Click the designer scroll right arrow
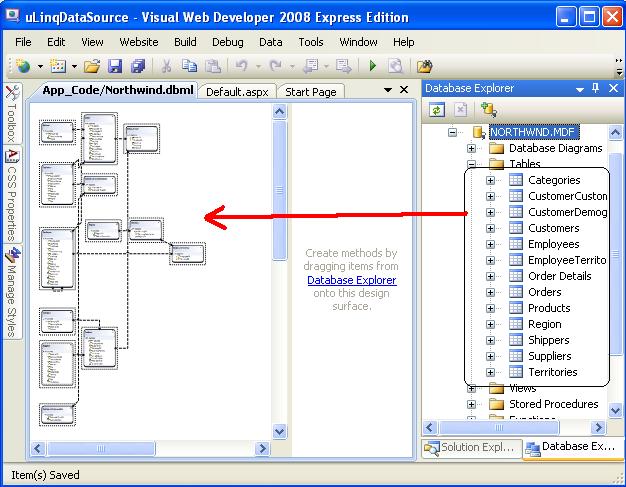 262,448
